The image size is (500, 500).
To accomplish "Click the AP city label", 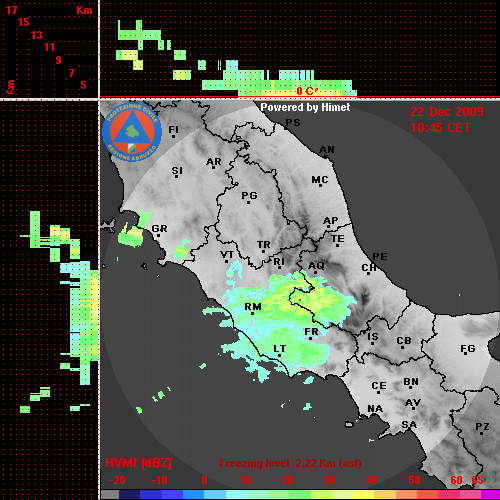I will pos(330,221).
